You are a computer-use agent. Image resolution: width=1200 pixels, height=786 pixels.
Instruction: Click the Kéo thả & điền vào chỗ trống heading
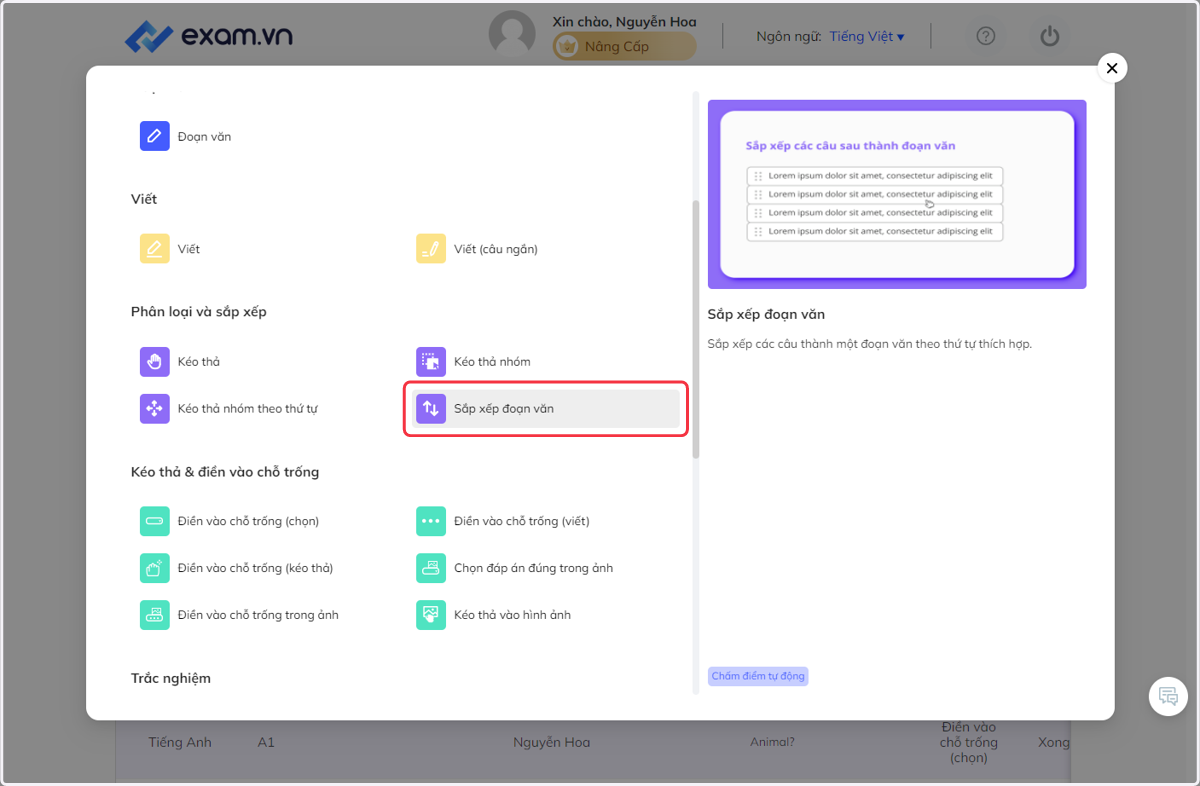click(225, 472)
